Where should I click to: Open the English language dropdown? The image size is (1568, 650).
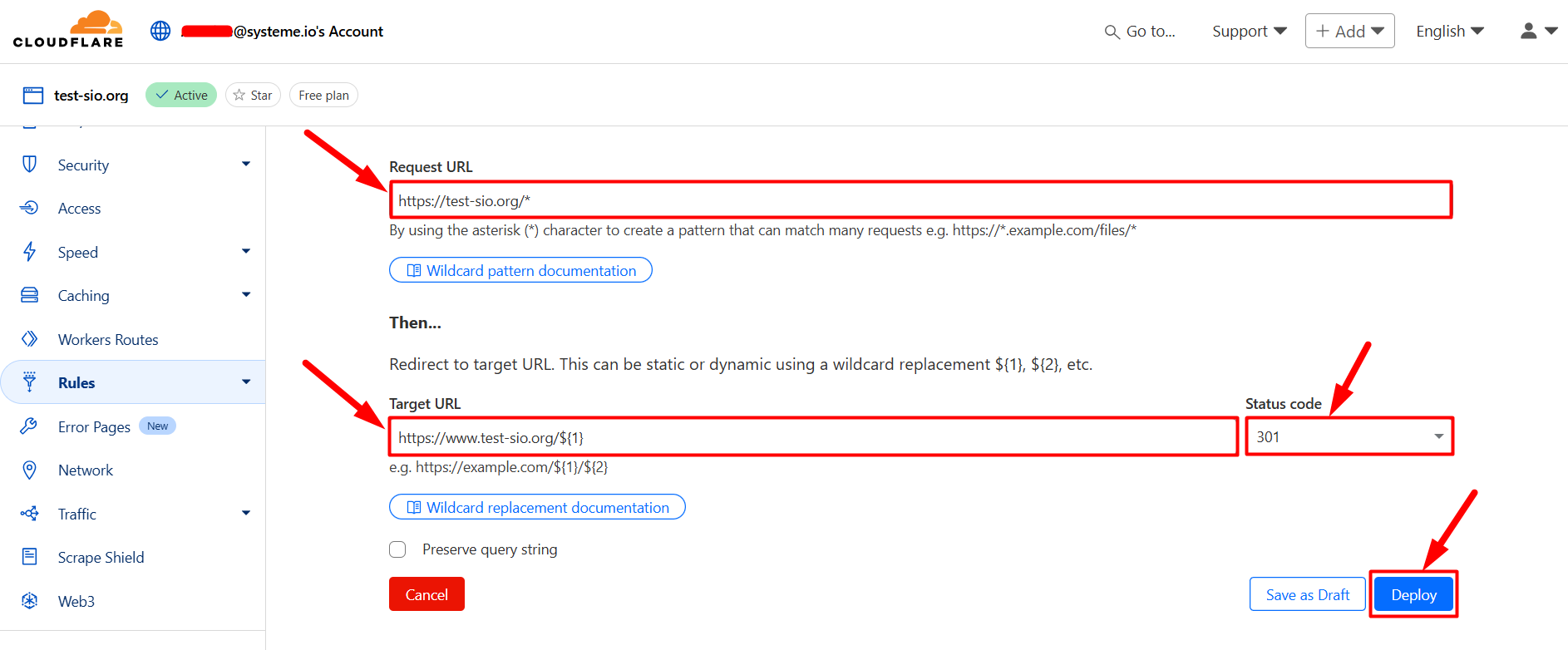point(1450,32)
